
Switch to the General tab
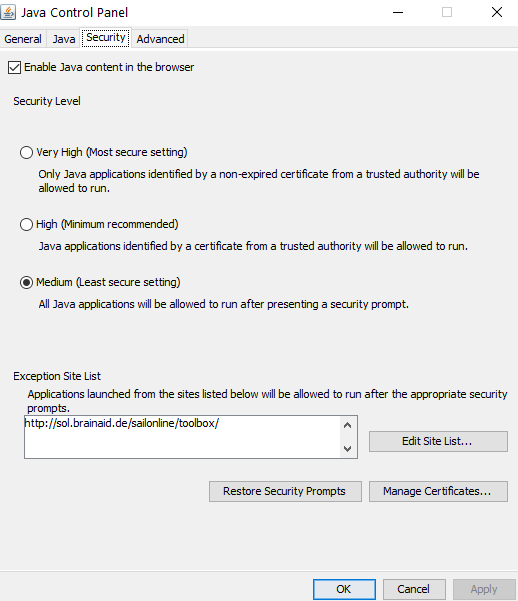pyautogui.click(x=23, y=39)
